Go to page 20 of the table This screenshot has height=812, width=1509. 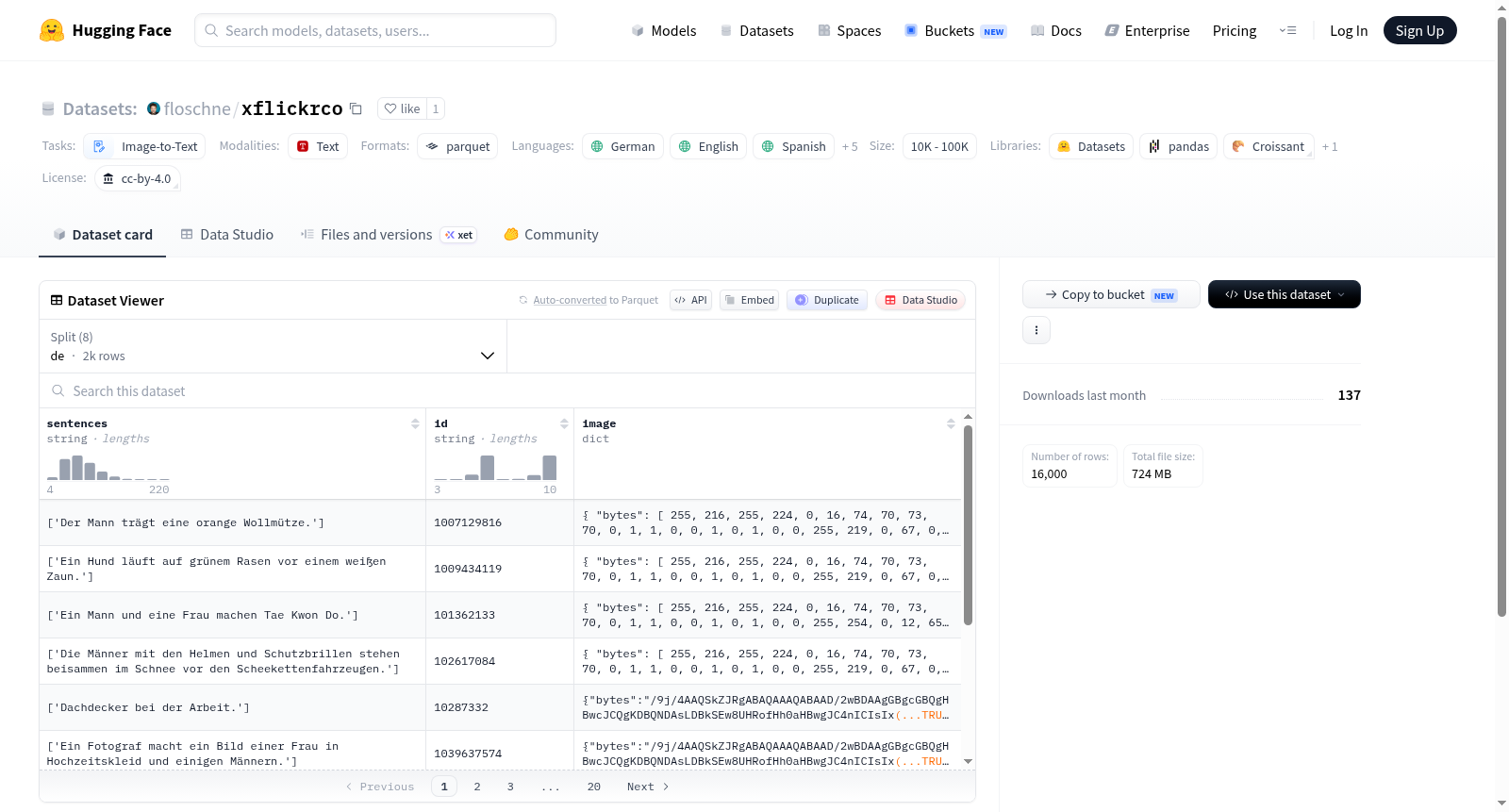point(594,787)
